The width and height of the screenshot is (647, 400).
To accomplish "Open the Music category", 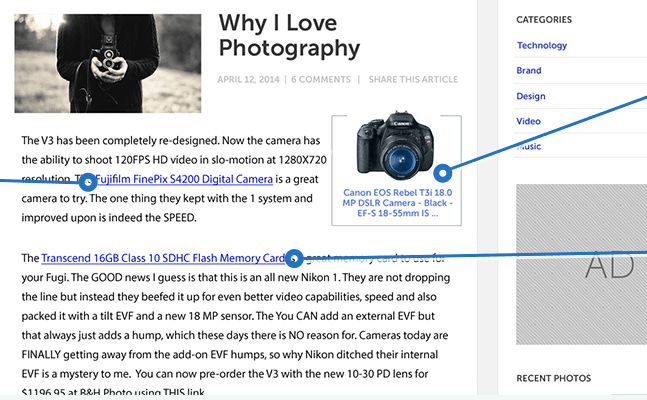I will pyautogui.click(x=529, y=147).
